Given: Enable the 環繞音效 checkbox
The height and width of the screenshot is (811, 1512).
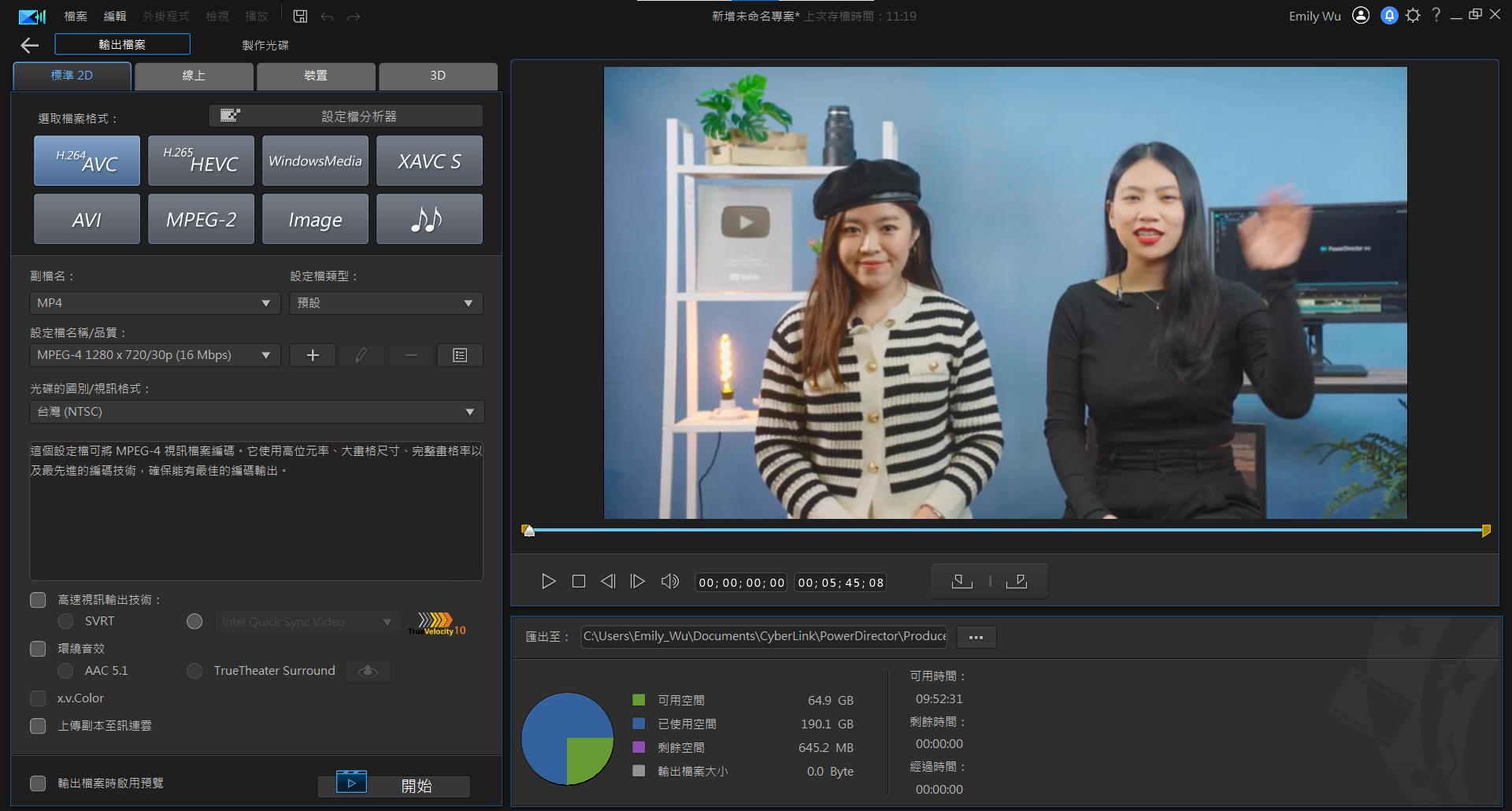Looking at the screenshot, I should [38, 649].
